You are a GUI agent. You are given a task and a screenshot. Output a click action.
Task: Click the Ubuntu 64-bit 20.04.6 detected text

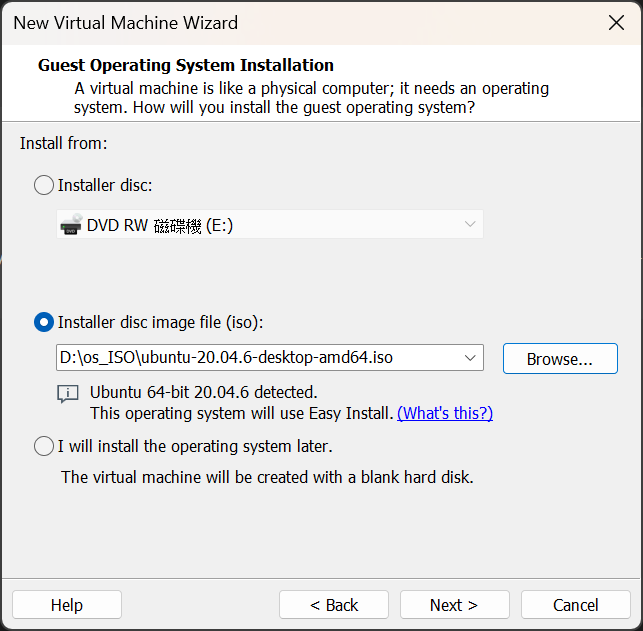(203, 392)
